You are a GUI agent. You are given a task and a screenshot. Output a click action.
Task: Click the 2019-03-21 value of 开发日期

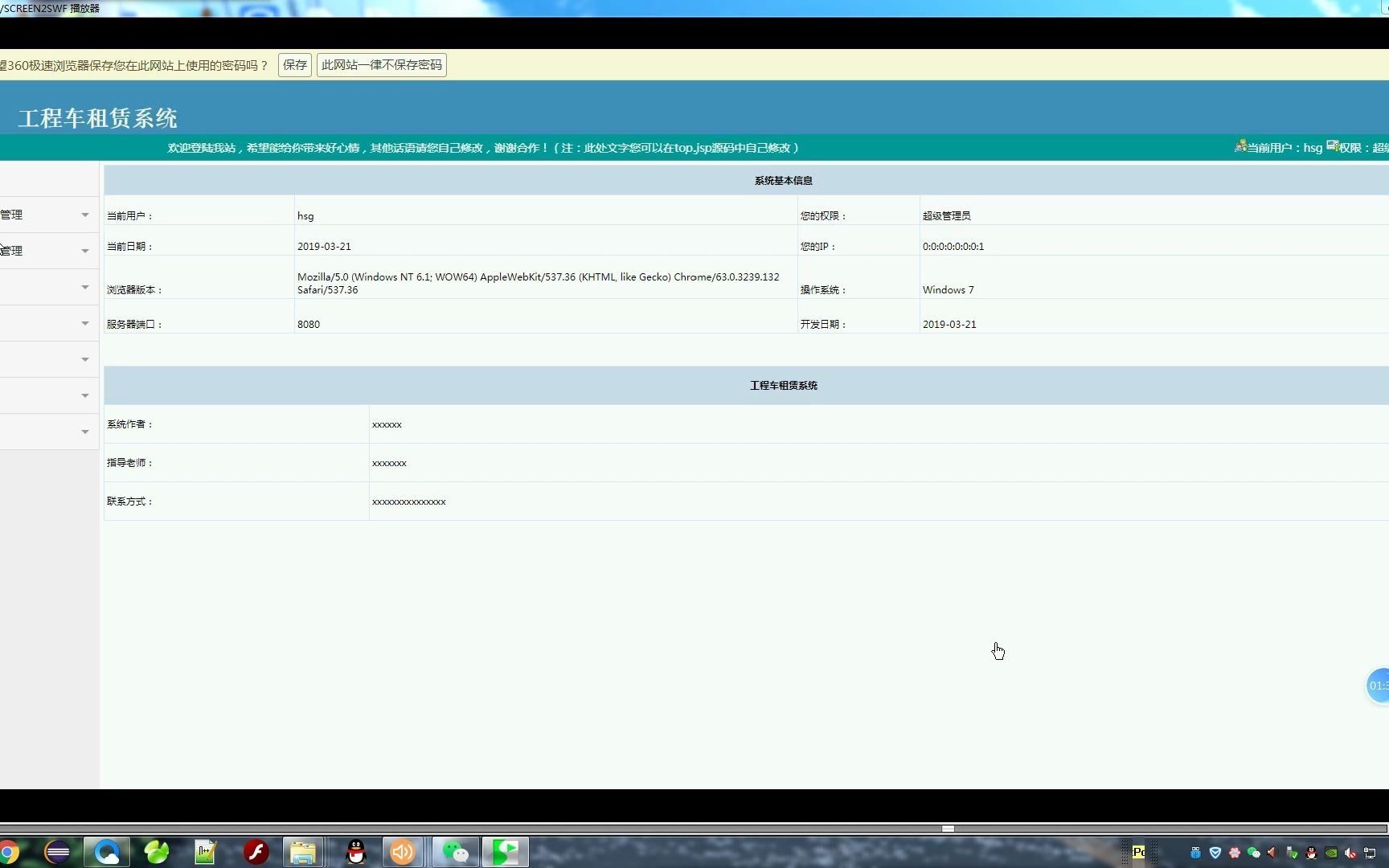point(949,325)
